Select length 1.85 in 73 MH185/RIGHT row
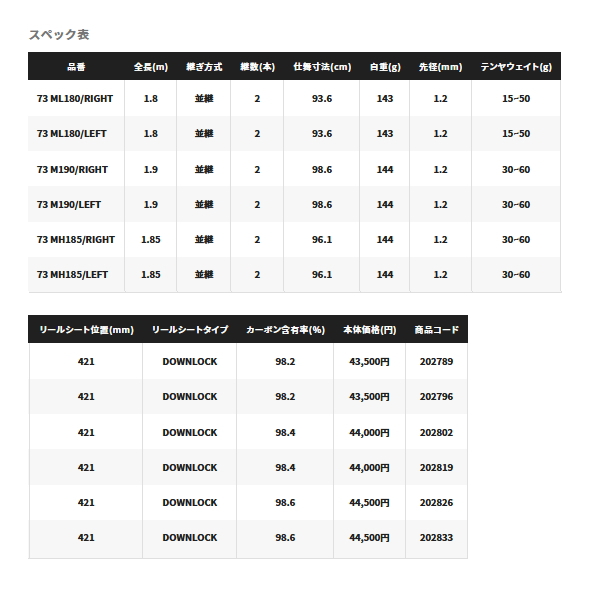 [x=151, y=240]
